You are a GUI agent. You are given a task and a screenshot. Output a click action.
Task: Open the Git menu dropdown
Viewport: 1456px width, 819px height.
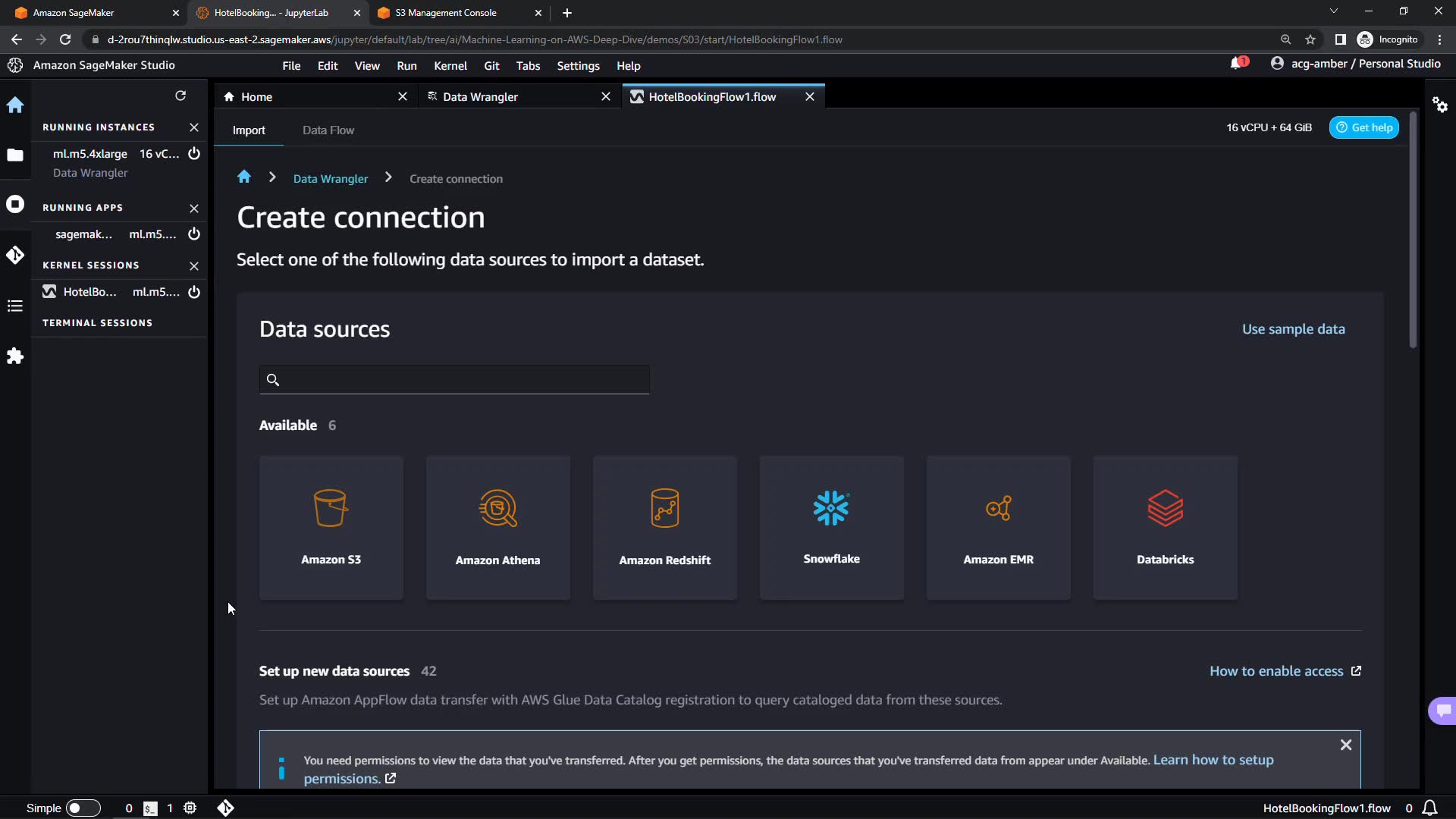pos(491,66)
